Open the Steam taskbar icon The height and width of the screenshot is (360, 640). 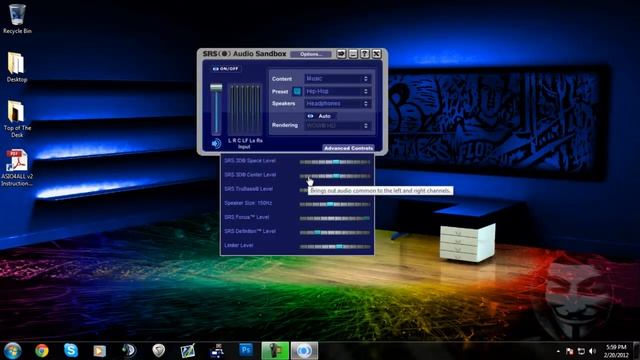pyautogui.click(x=129, y=351)
